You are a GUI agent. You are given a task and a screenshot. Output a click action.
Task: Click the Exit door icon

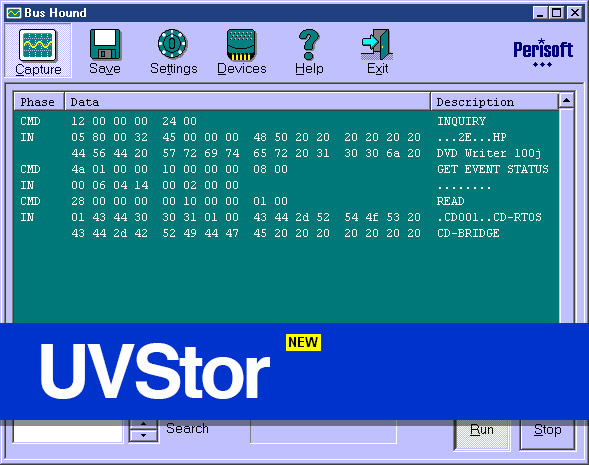coord(377,45)
